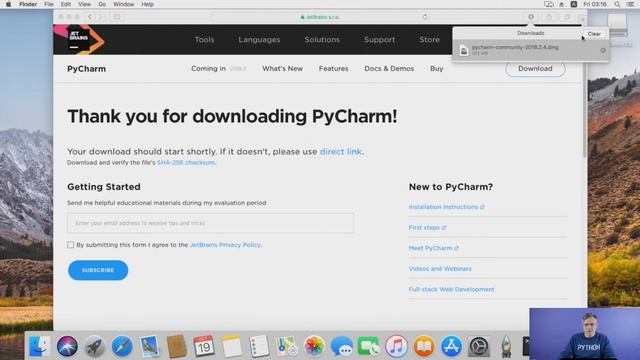The height and width of the screenshot is (360, 640).
Task: Open the Apple menu
Action: 8,4
